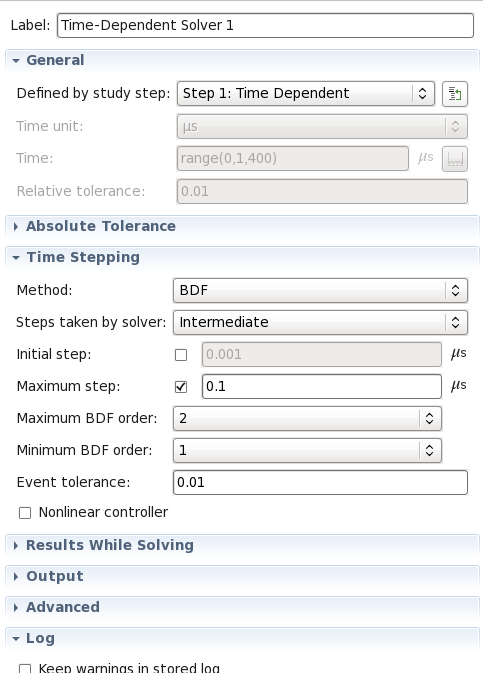Collapse the Log section
Viewport: 483px width, 673px height.
point(16,639)
